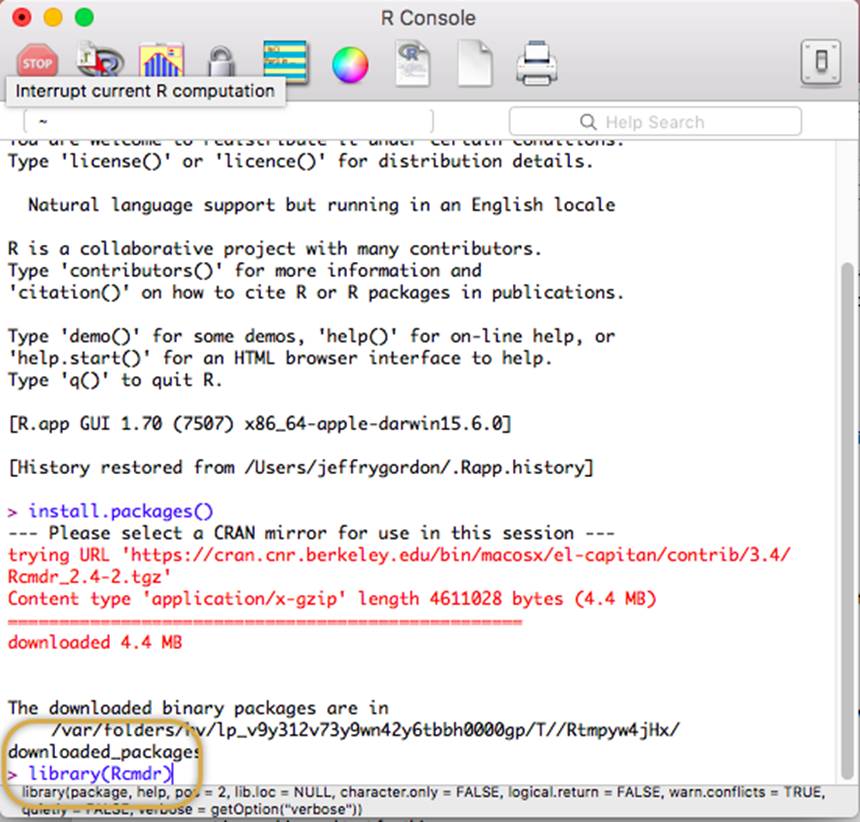Open a new Quartz graphics window via bar chart icon

[x=161, y=62]
